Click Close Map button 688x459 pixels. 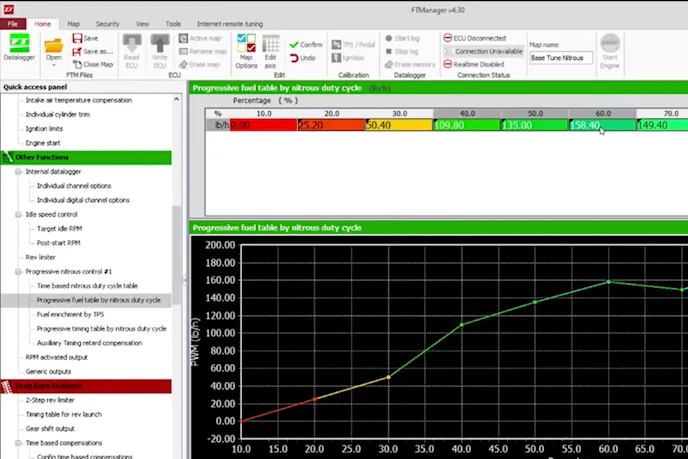93,64
